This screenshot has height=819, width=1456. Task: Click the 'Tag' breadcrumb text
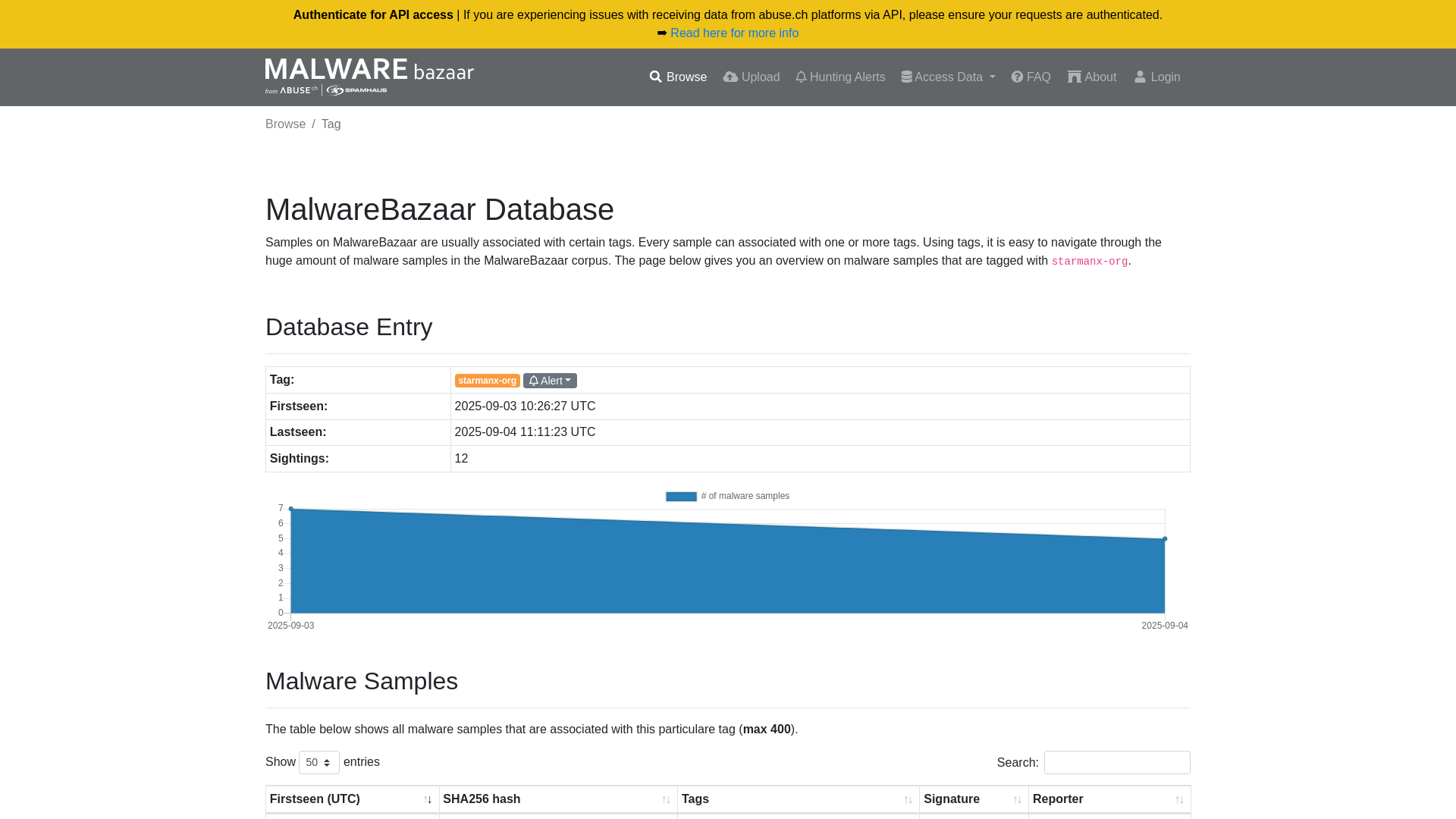[331, 124]
